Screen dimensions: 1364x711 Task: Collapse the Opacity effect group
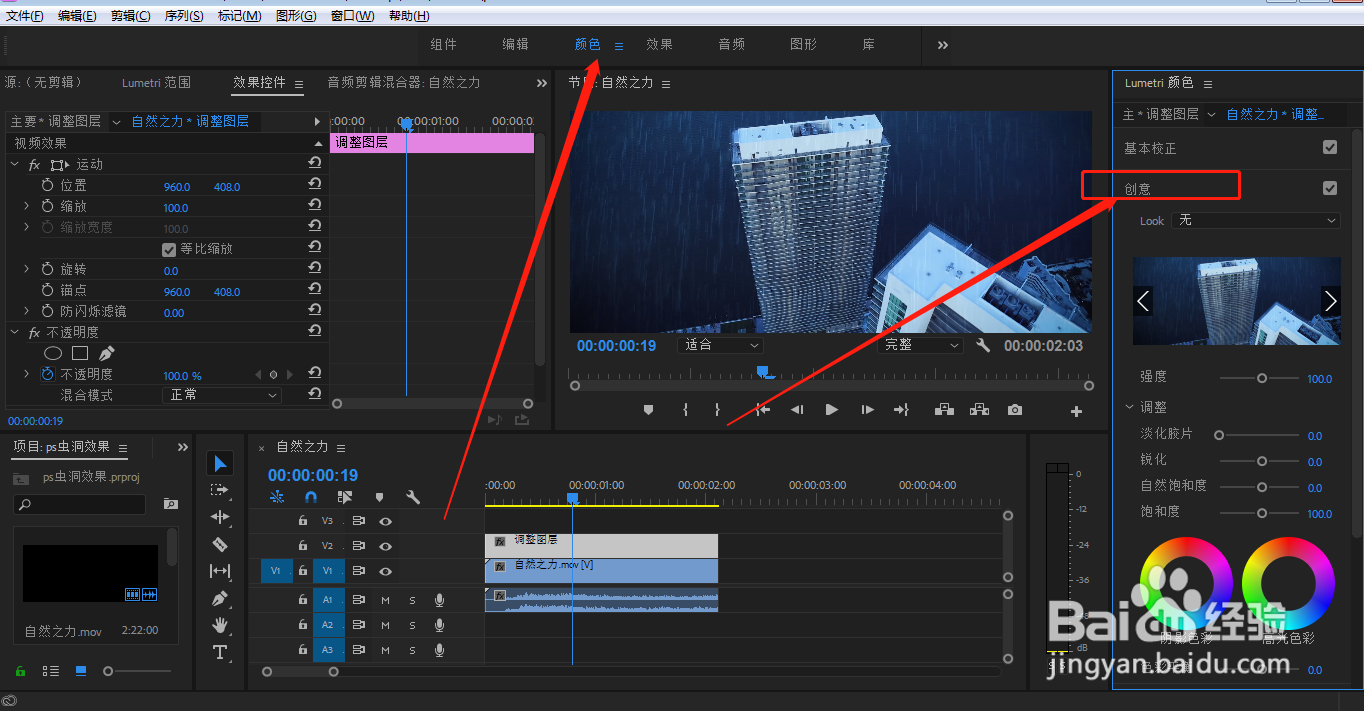(15, 332)
